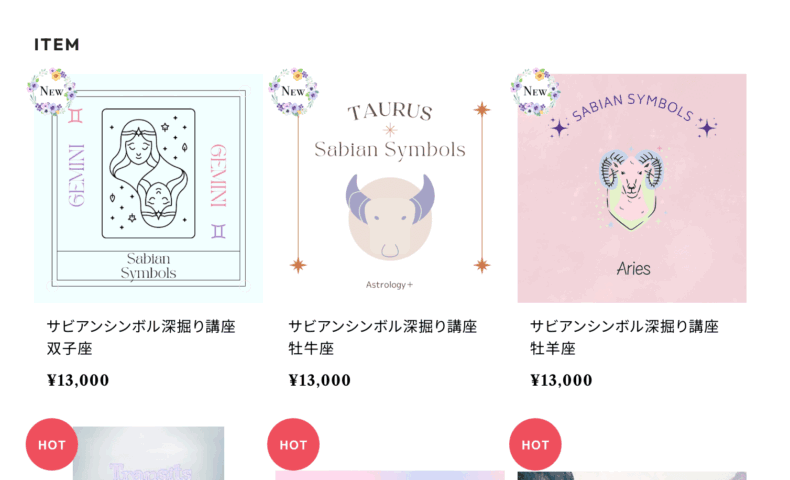This screenshot has width=790, height=480.
Task: Click the first red HOT badge
Action: [x=52, y=444]
